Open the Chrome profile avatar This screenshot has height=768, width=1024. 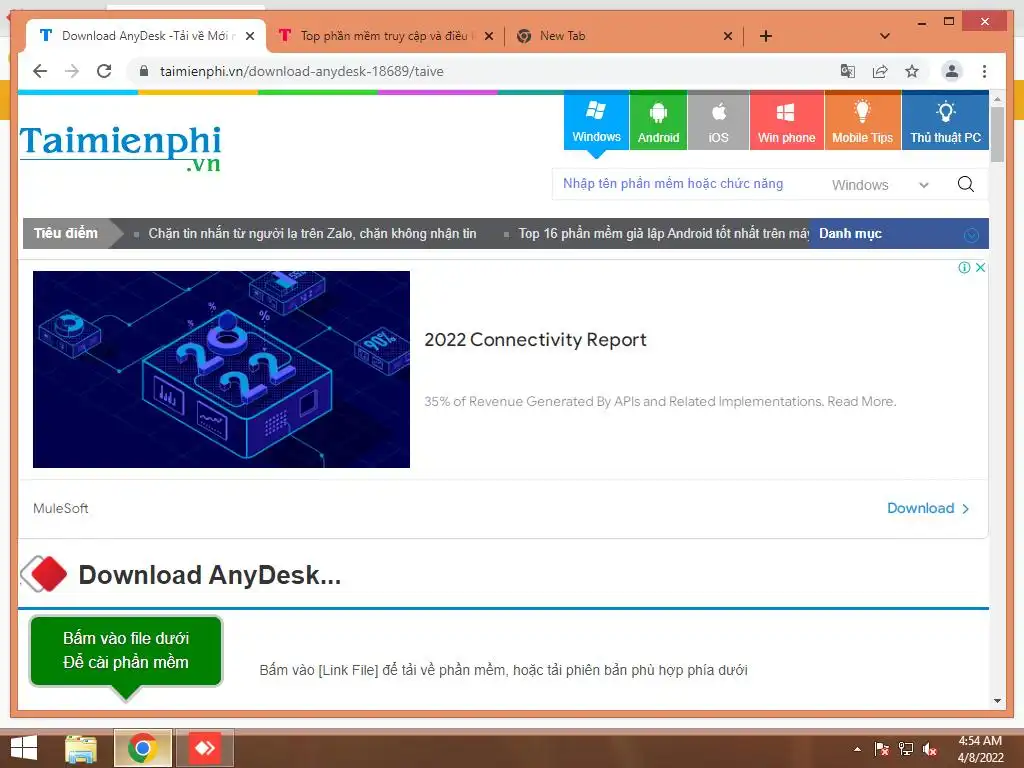(952, 71)
